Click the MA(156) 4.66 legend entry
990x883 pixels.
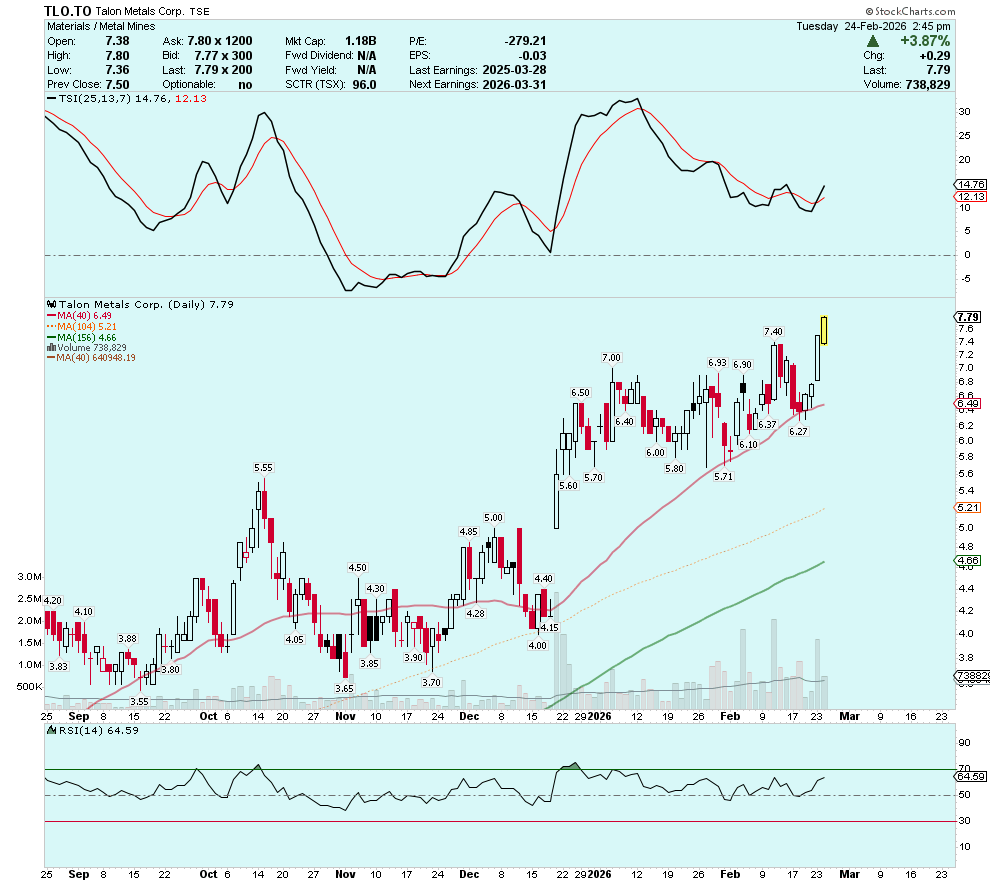[81, 337]
